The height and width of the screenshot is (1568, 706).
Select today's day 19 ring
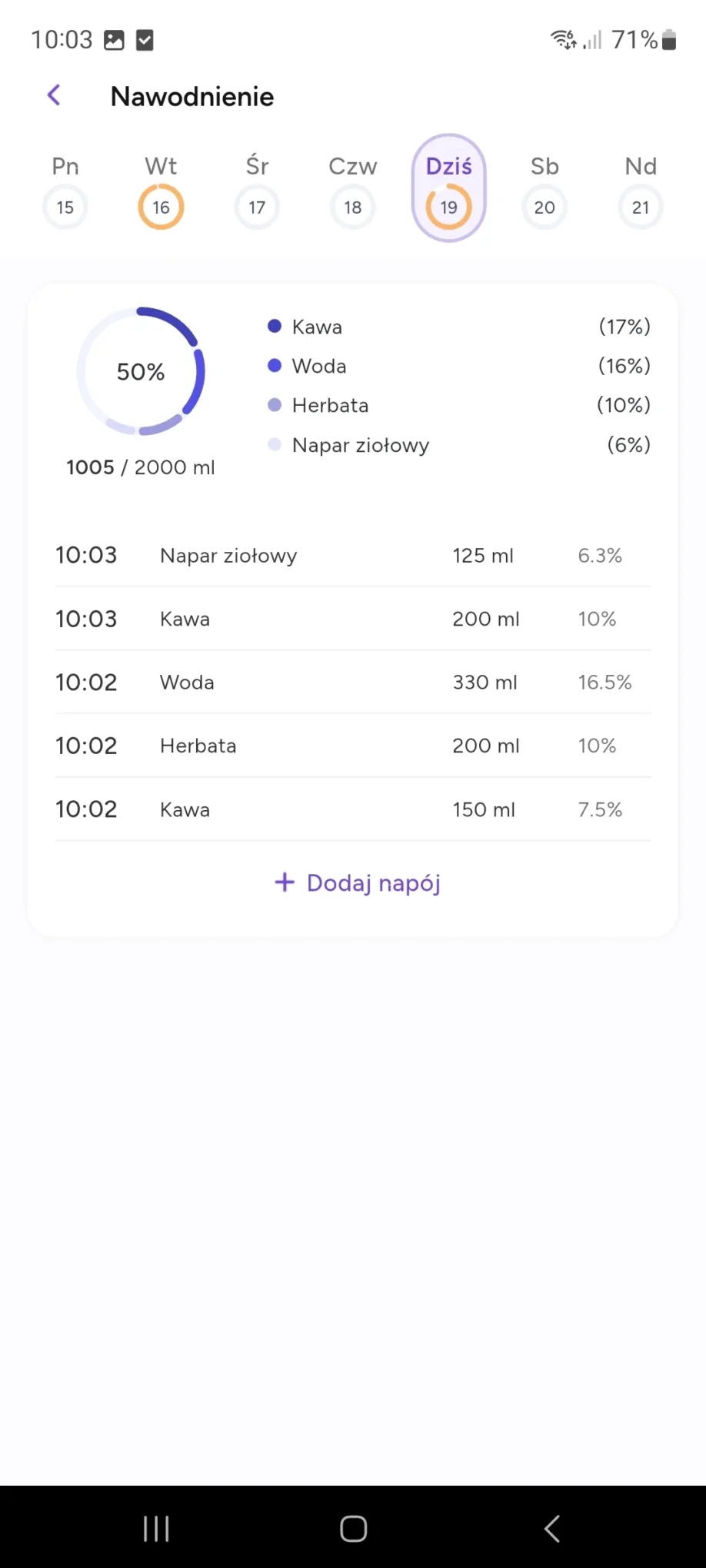point(448,207)
